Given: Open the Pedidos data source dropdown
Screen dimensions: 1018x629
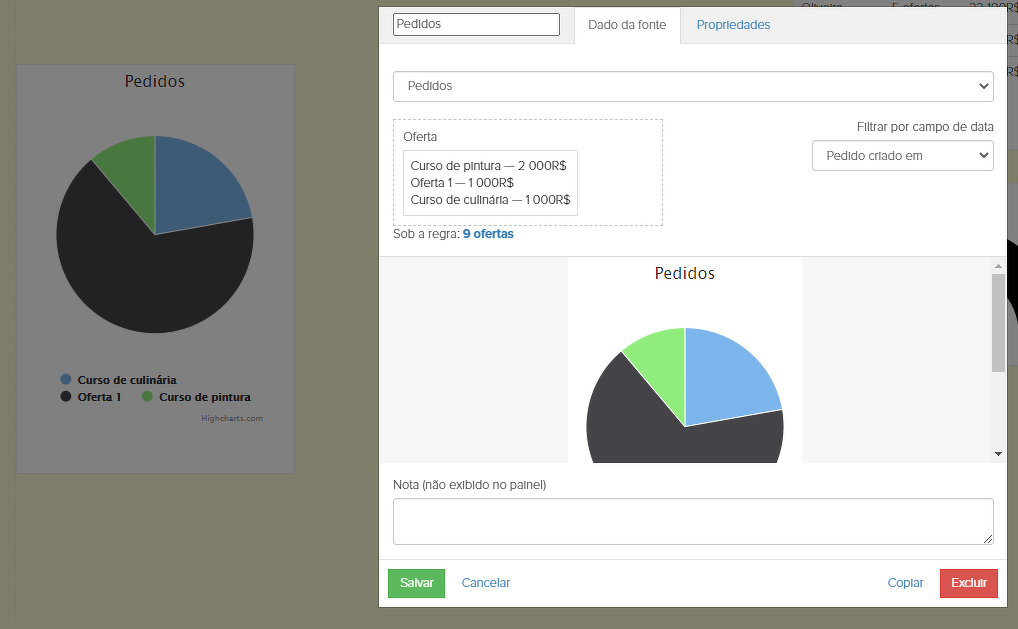Looking at the screenshot, I should 693,86.
